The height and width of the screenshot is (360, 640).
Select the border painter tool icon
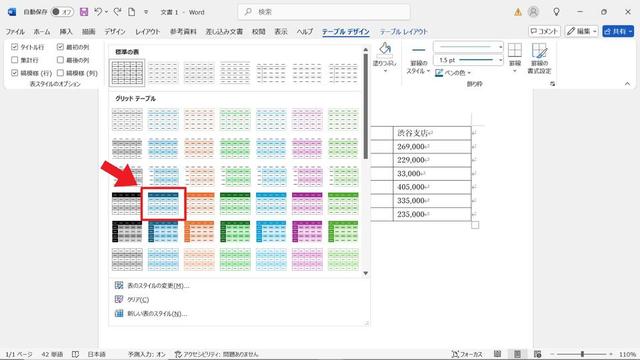[539, 51]
